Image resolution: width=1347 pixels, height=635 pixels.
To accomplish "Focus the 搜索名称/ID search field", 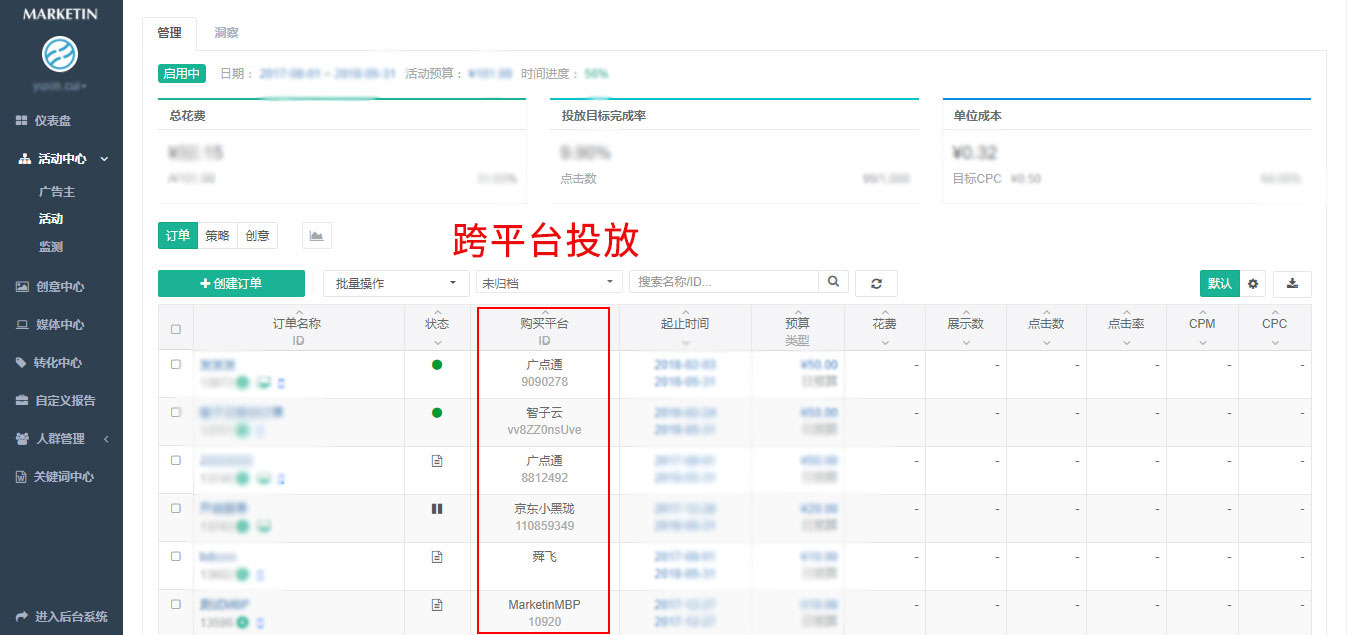I will [x=724, y=282].
